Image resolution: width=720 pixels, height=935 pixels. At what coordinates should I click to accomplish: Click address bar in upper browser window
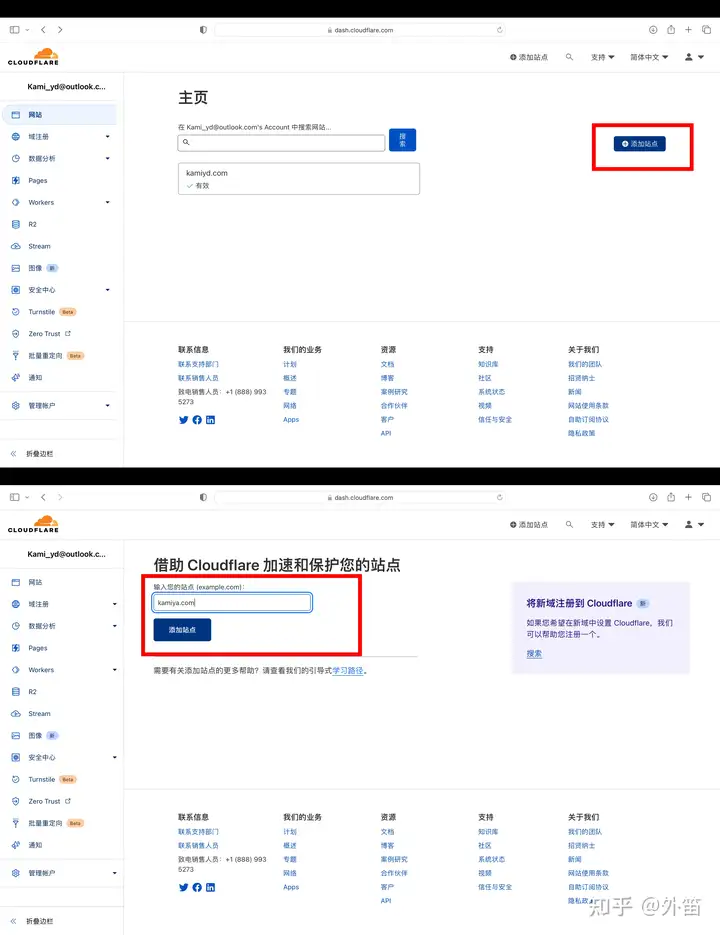pyautogui.click(x=360, y=30)
